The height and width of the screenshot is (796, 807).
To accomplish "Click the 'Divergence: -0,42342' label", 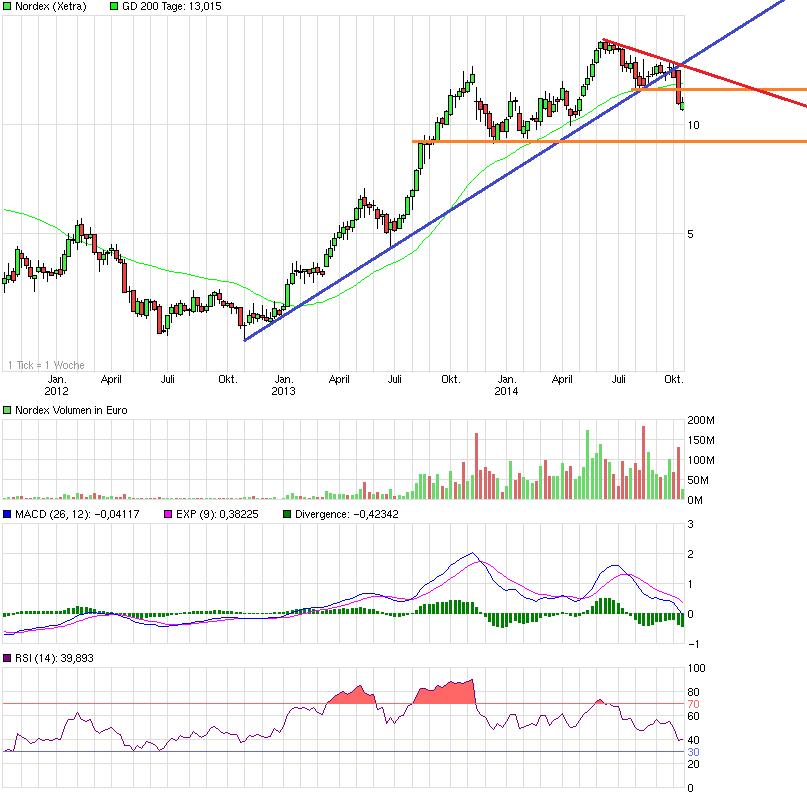I will [x=346, y=514].
